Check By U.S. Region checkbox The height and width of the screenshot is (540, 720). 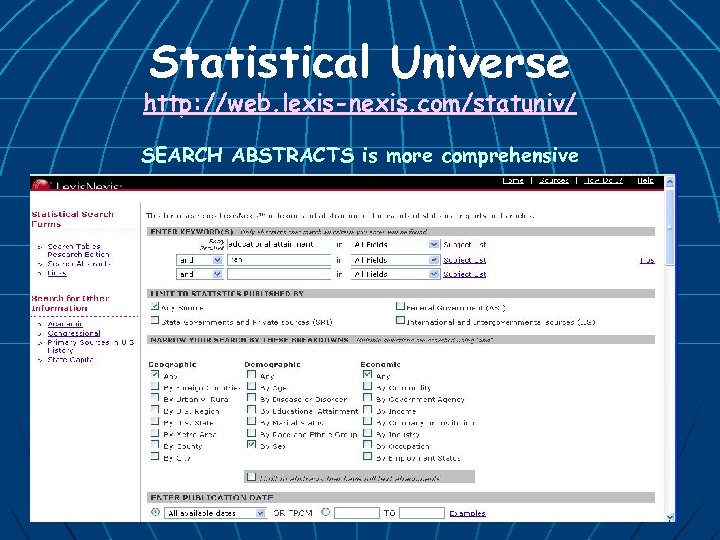coord(155,410)
